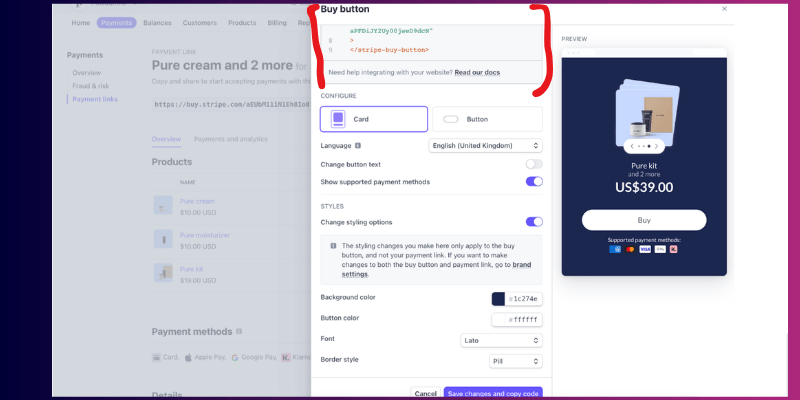Click the Google Pay logo under Payment methods
Viewport: 800px width, 400px height.
coord(235,358)
